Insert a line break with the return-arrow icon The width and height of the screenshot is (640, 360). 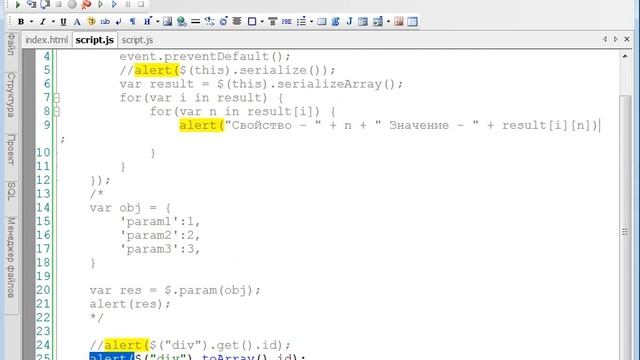(x=119, y=22)
